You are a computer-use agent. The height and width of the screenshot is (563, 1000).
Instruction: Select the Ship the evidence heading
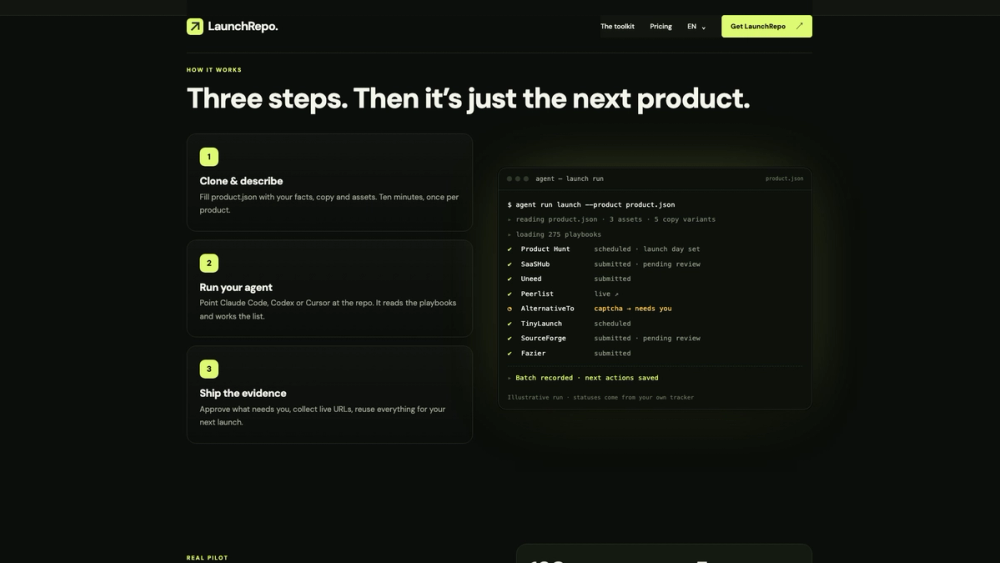click(242, 393)
